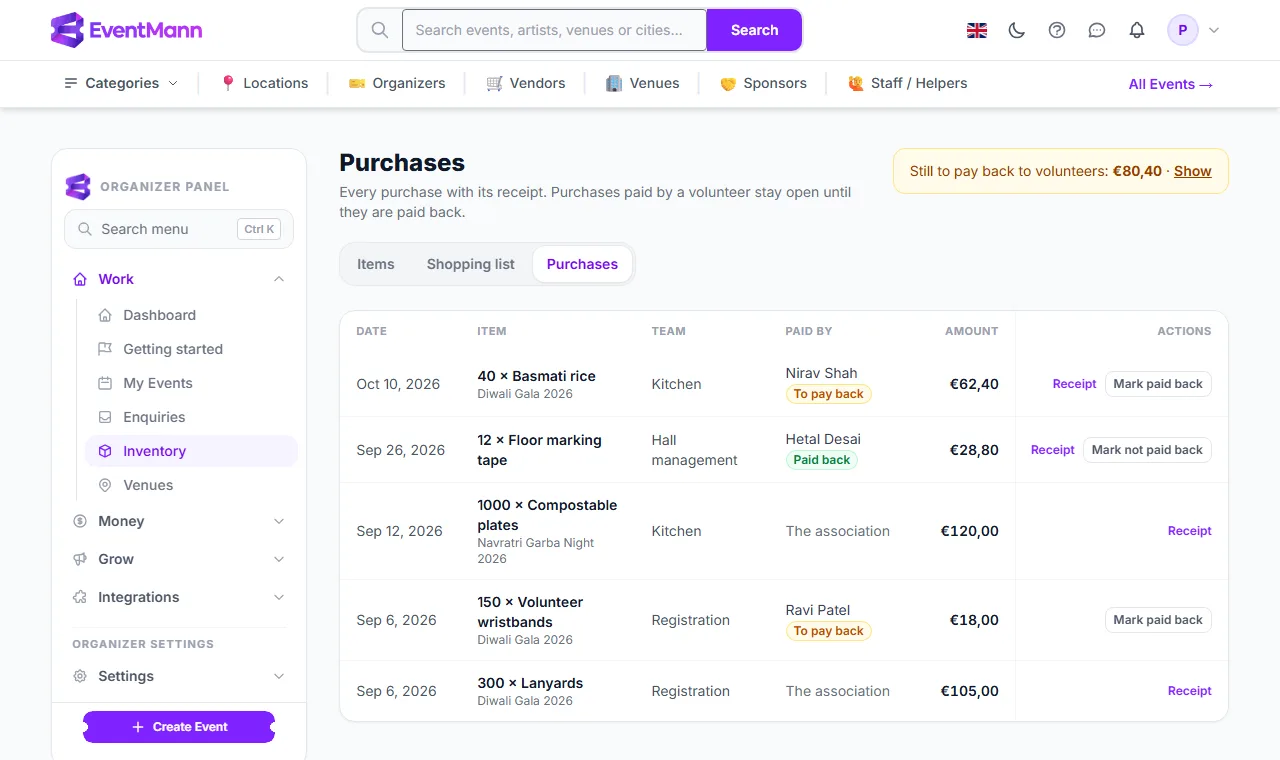This screenshot has height=760, width=1280.
Task: Select the Purchases tab
Action: pyautogui.click(x=582, y=264)
